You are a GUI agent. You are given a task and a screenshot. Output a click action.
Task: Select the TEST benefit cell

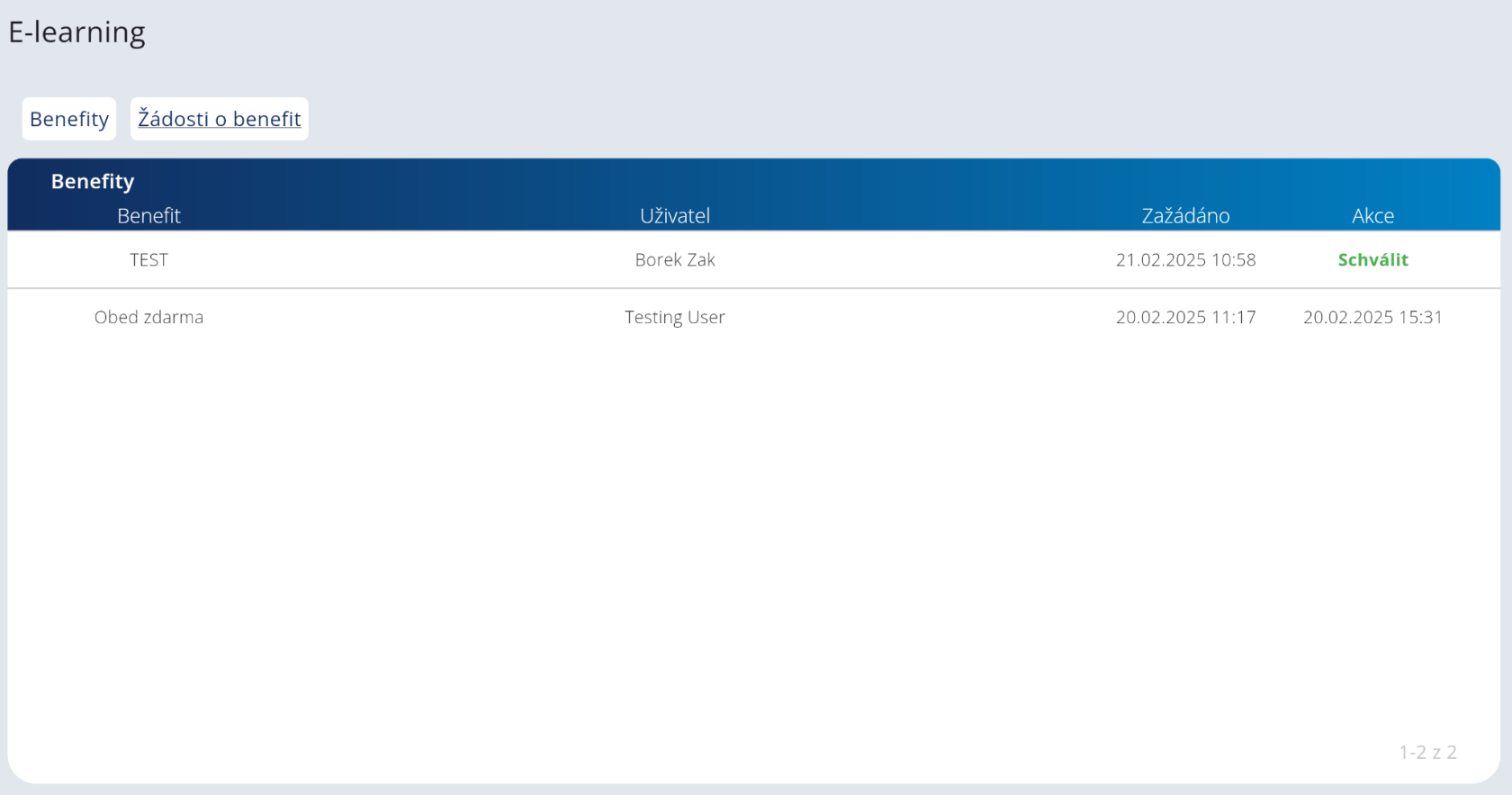point(148,260)
